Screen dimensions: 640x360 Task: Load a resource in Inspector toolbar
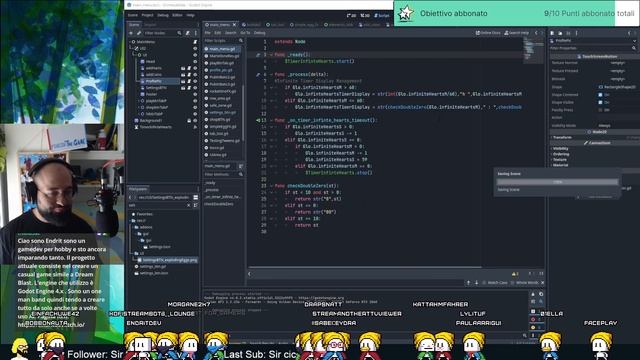(x=560, y=33)
